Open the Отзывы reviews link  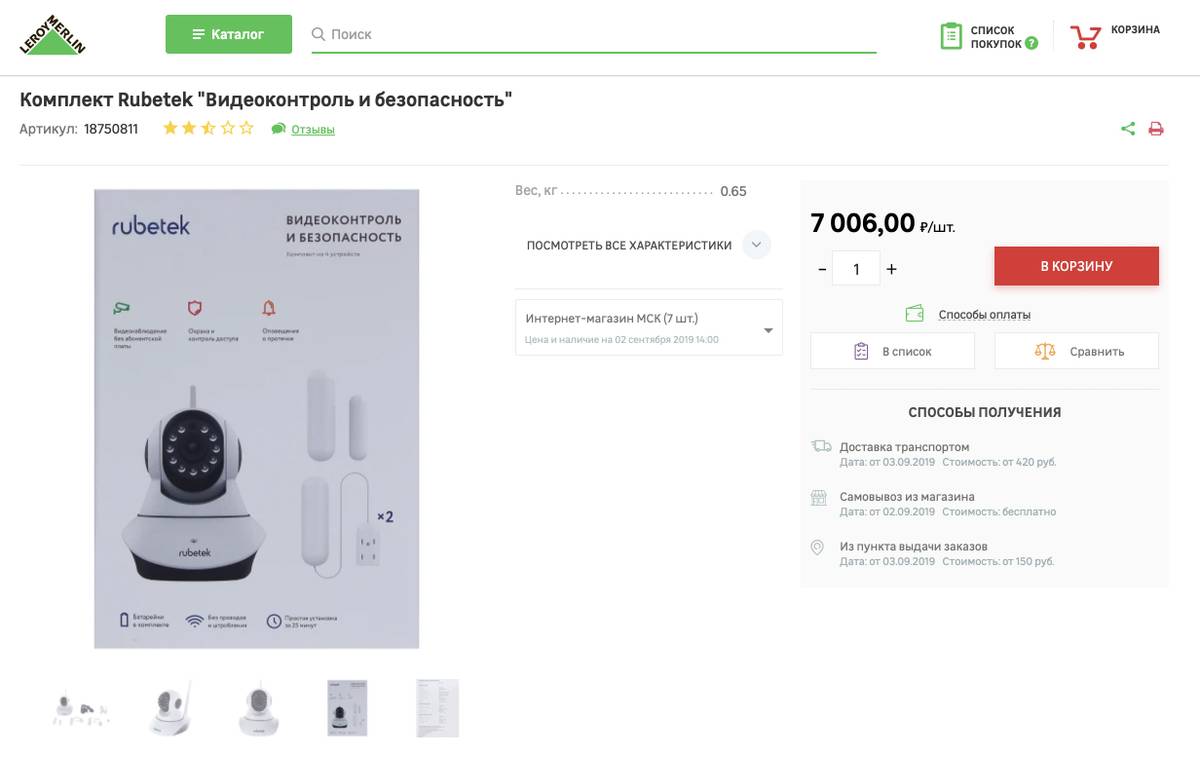click(x=313, y=129)
